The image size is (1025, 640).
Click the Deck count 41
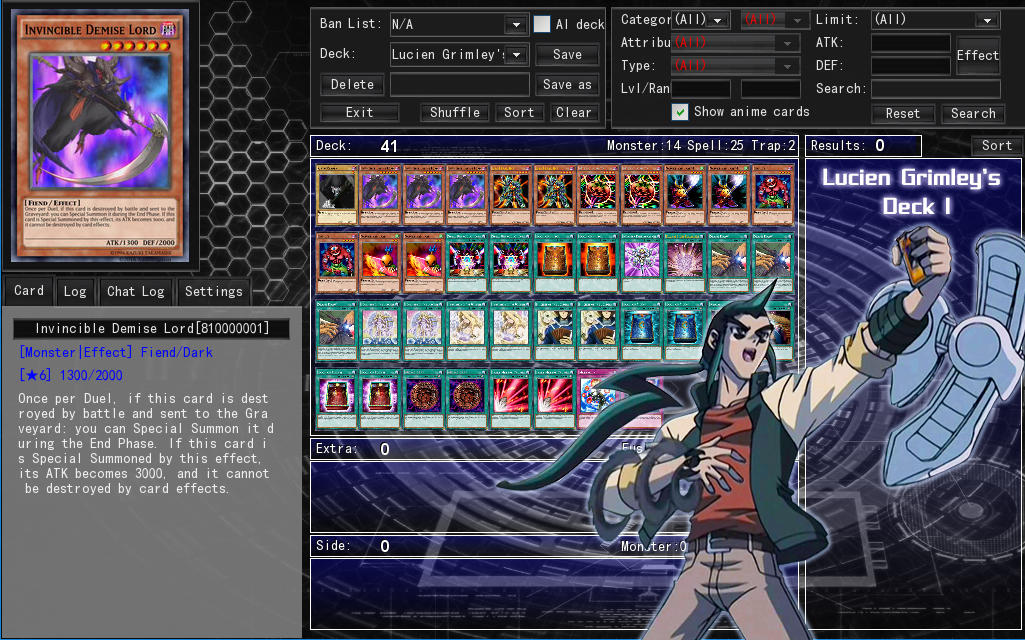388,146
